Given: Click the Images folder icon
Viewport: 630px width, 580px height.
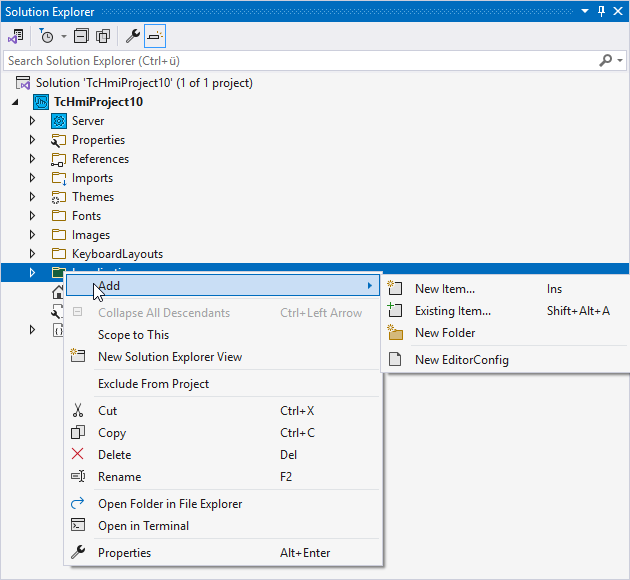Looking at the screenshot, I should pos(59,235).
